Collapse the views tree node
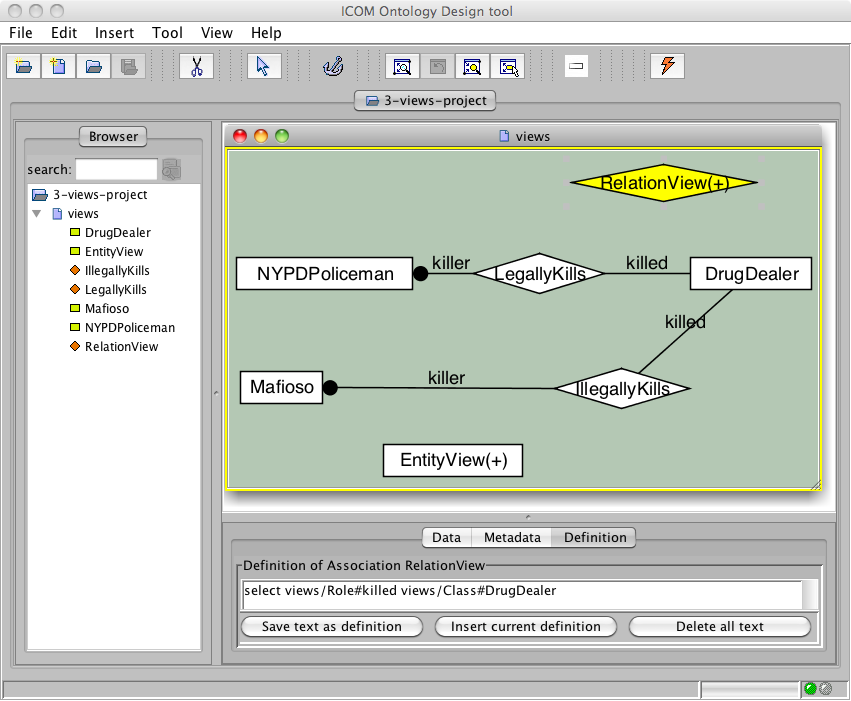The image size is (851, 701). 37,214
